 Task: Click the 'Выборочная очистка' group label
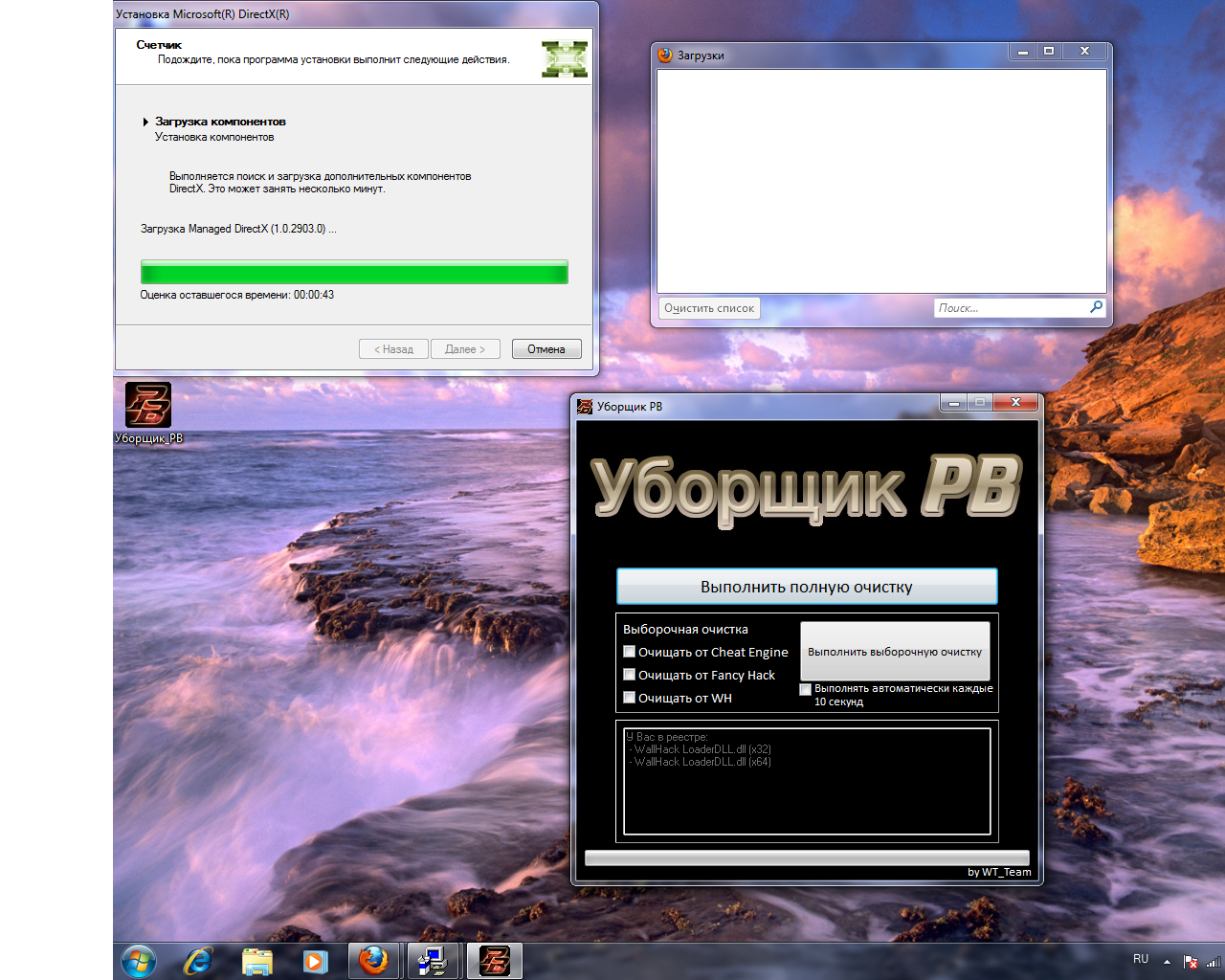click(685, 629)
